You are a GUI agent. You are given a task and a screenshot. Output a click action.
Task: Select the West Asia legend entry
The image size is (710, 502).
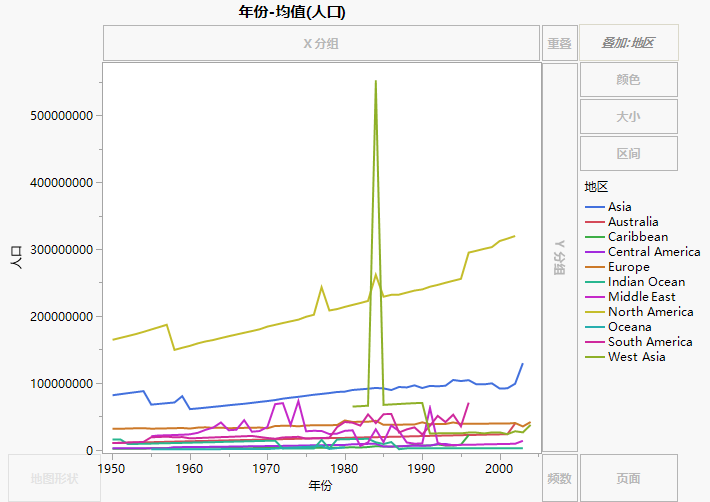625,356
